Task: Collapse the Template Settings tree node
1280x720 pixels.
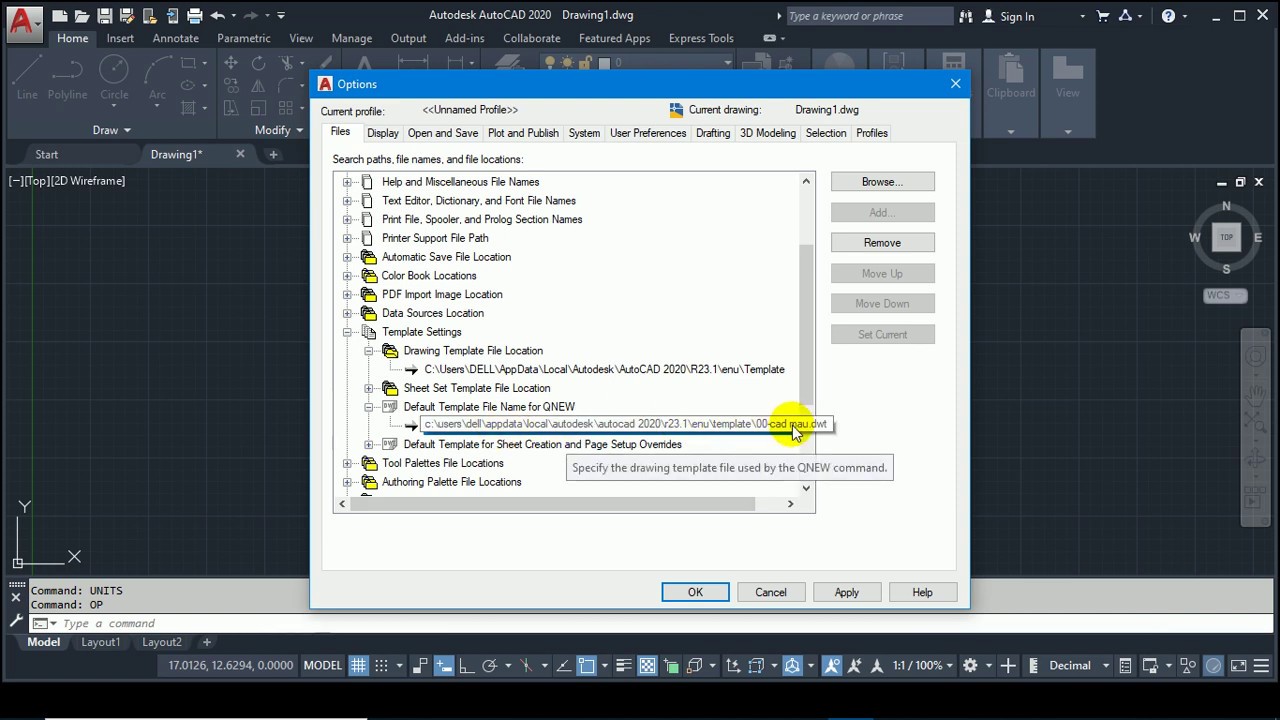Action: tap(347, 332)
